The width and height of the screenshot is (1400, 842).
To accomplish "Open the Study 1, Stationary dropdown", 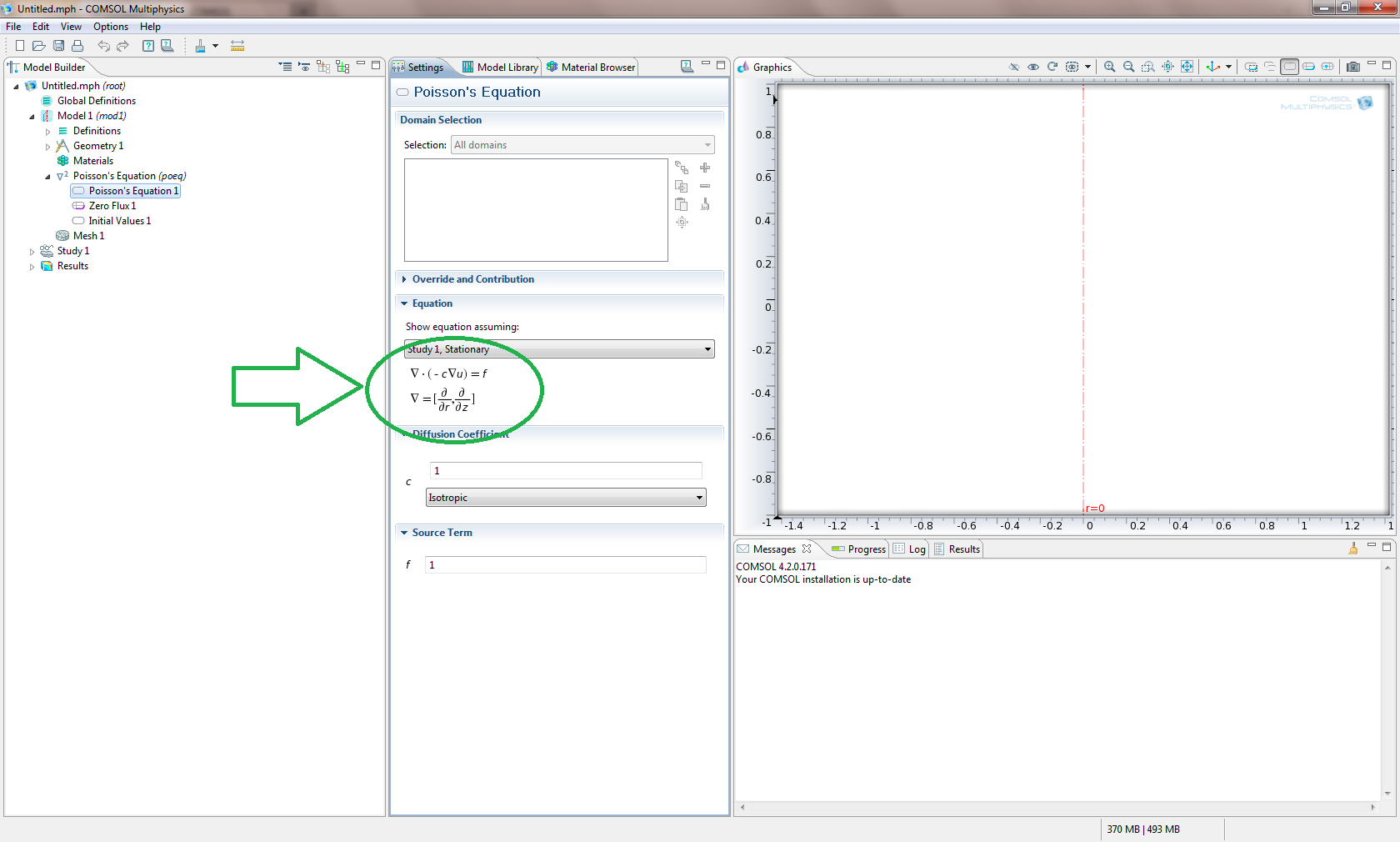I will pos(559,349).
